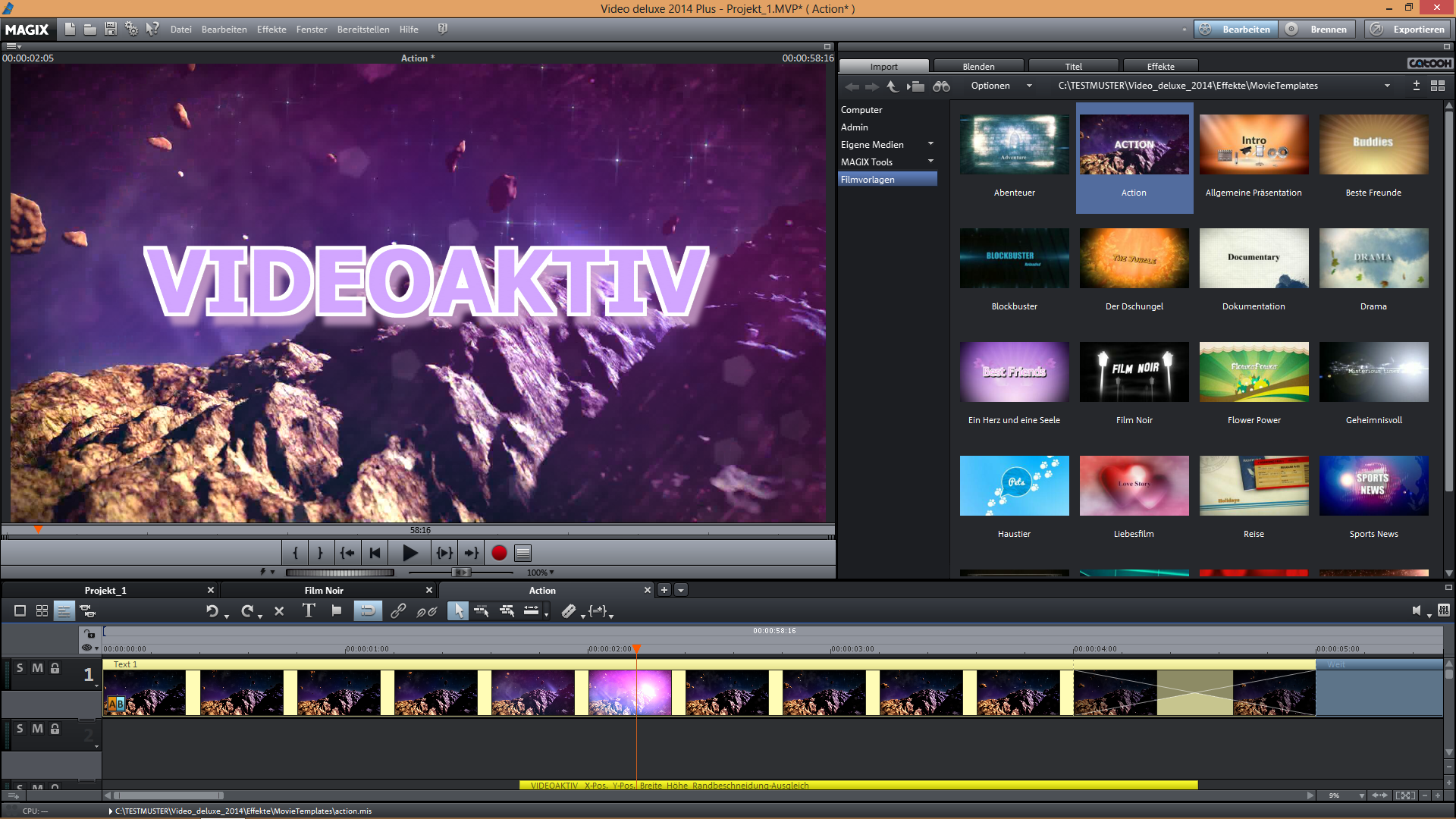The height and width of the screenshot is (819, 1456).
Task: Set a chapter marker flag
Action: click(337, 610)
